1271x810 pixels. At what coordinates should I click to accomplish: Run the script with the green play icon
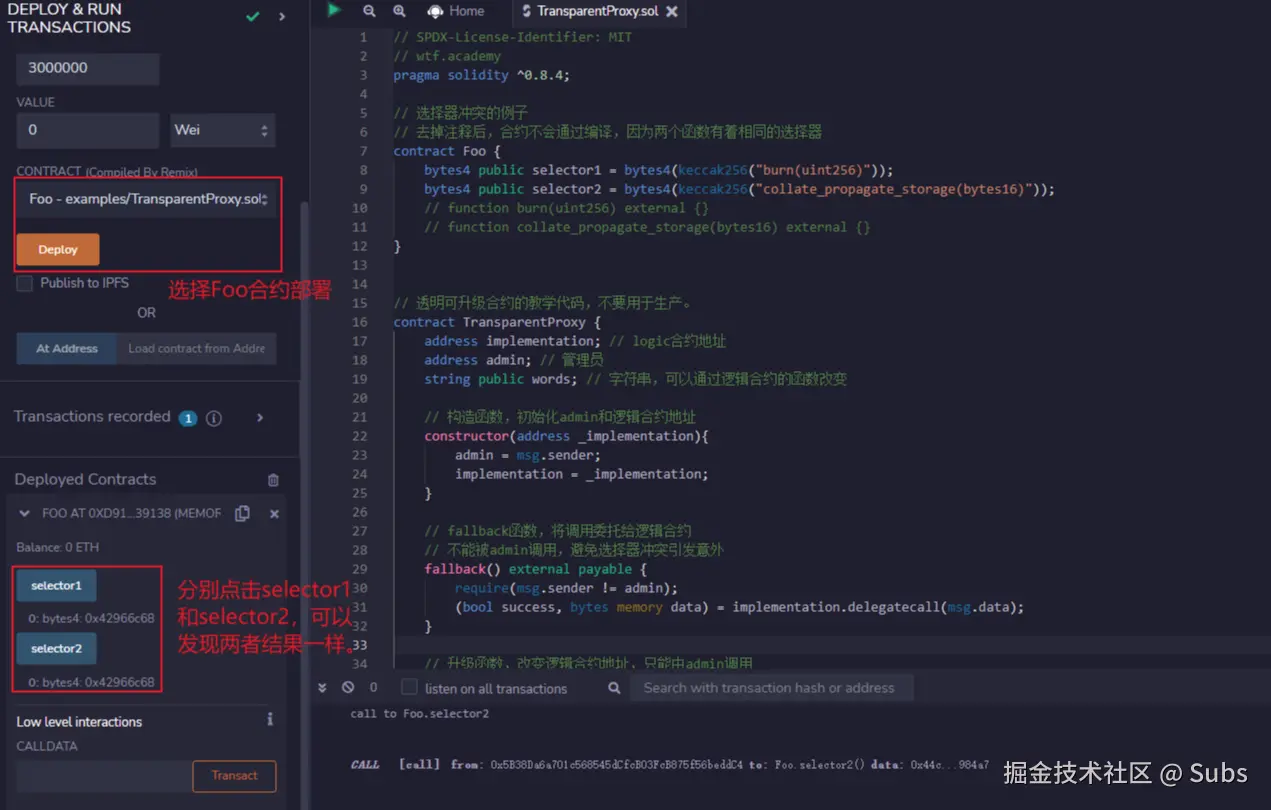click(x=334, y=10)
